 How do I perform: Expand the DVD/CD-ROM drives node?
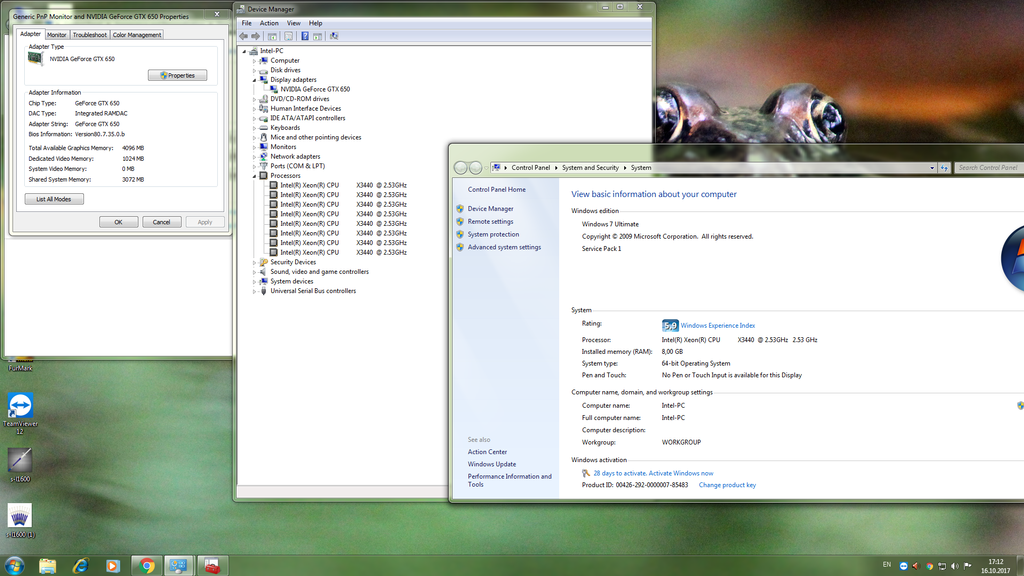pos(255,99)
